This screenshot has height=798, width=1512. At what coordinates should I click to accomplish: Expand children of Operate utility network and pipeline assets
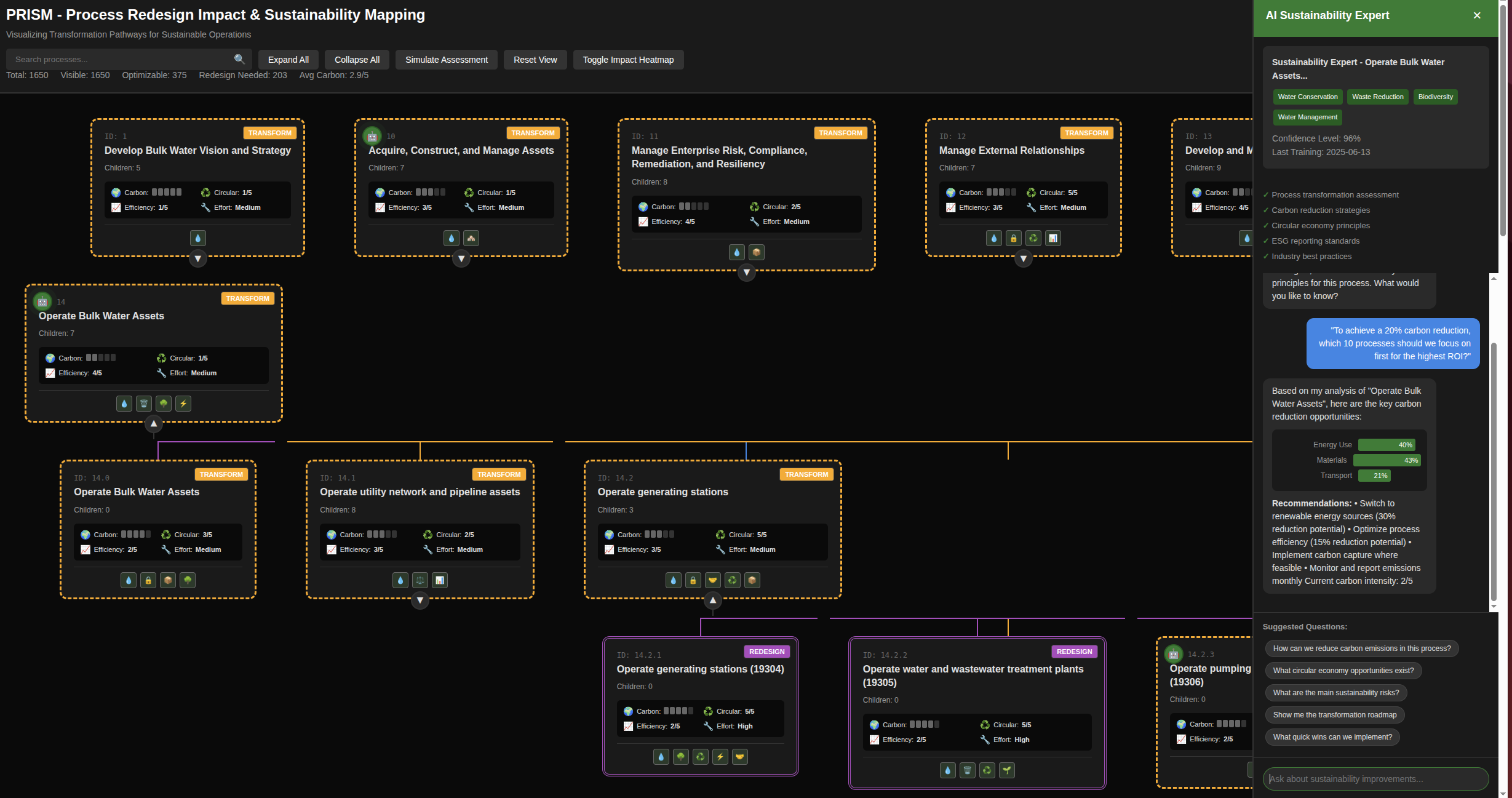(x=420, y=600)
